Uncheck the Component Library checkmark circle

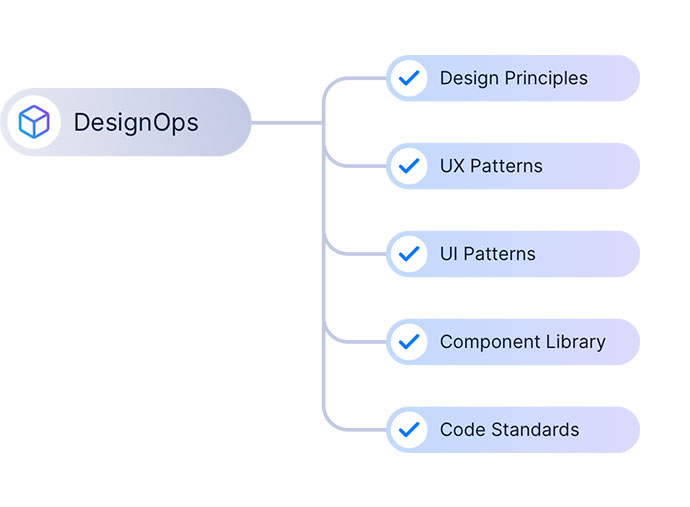[409, 342]
